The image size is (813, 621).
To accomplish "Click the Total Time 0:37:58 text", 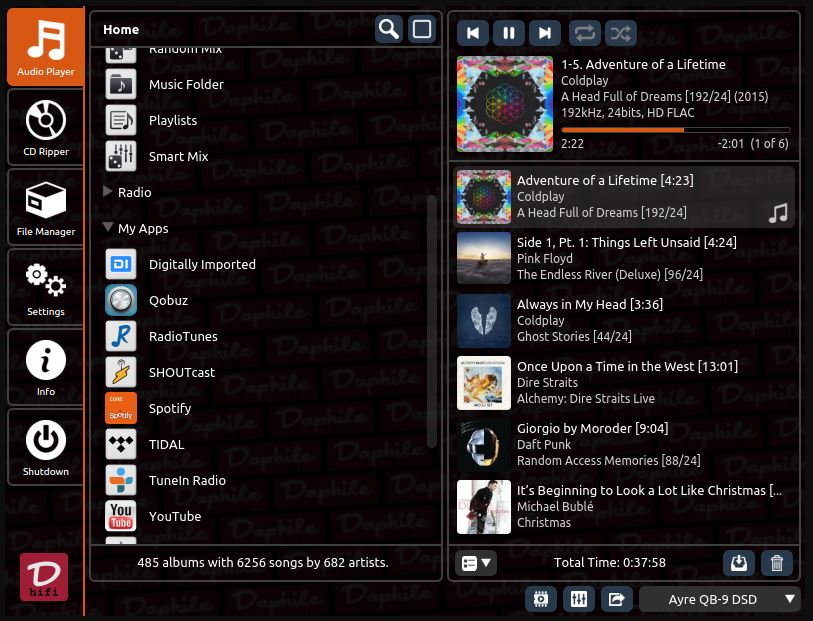I will pos(610,562).
